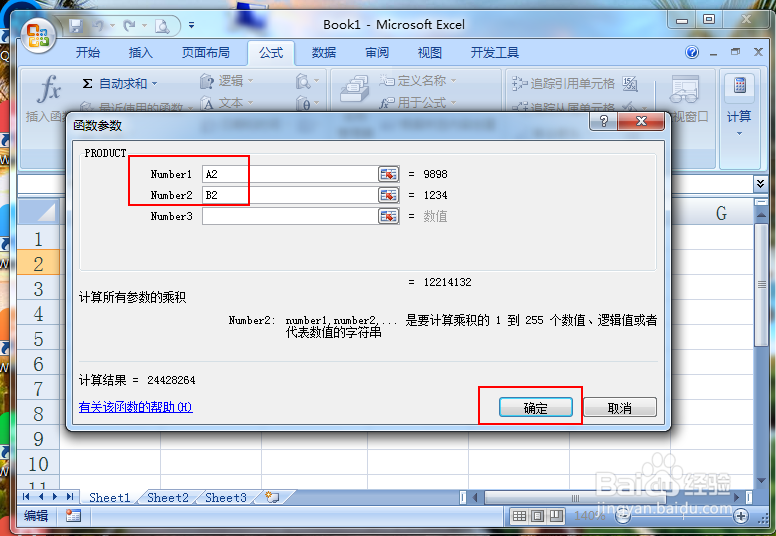Select row header 10
The width and height of the screenshot is (776, 536).
click(39, 464)
